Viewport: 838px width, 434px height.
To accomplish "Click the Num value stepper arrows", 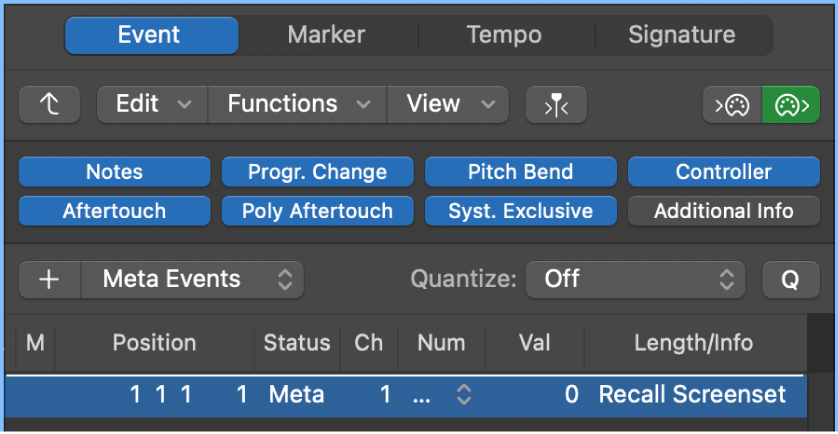I will pyautogui.click(x=463, y=395).
